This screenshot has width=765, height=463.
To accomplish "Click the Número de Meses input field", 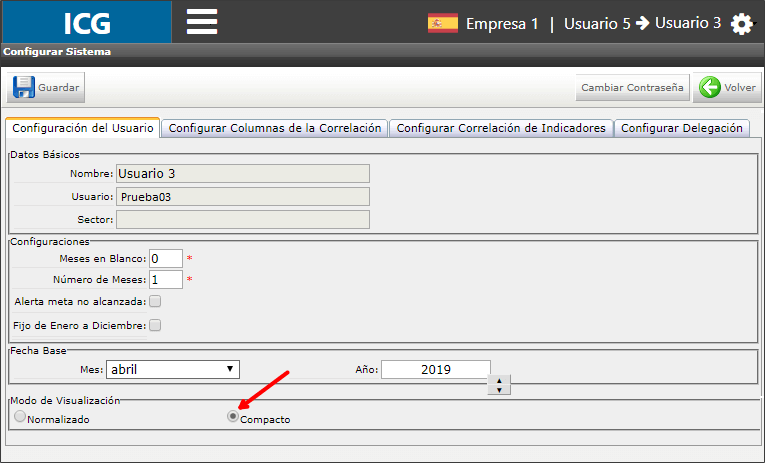I will (x=166, y=280).
